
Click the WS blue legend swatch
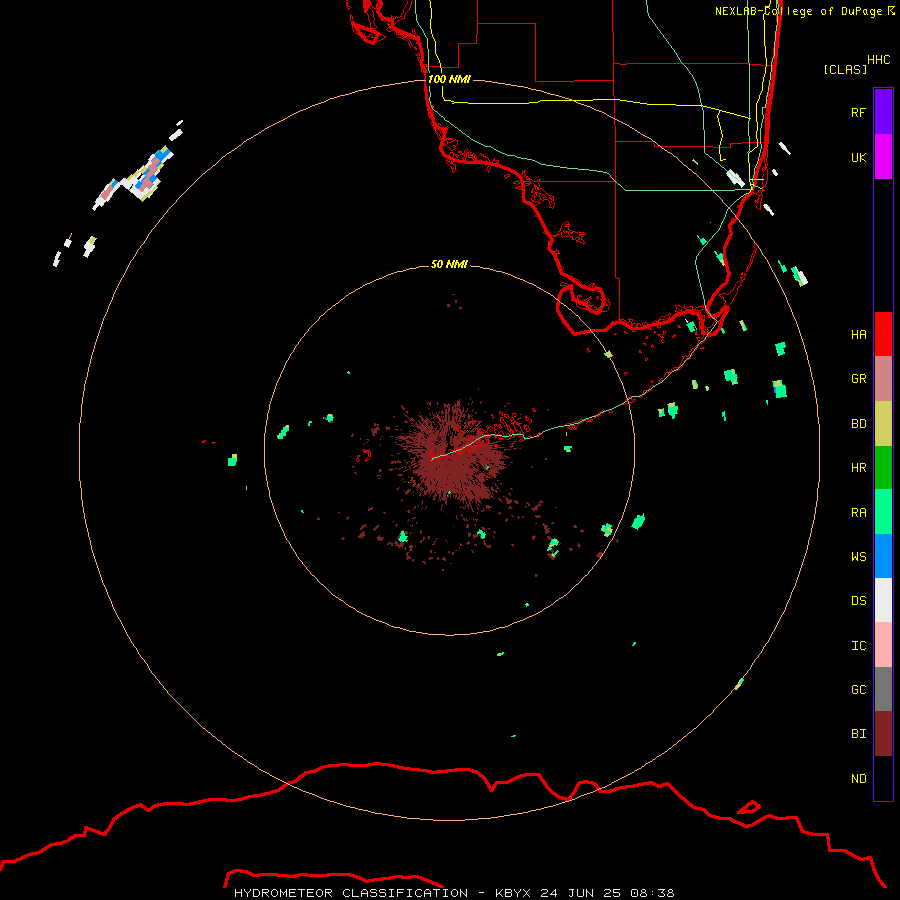coord(883,556)
